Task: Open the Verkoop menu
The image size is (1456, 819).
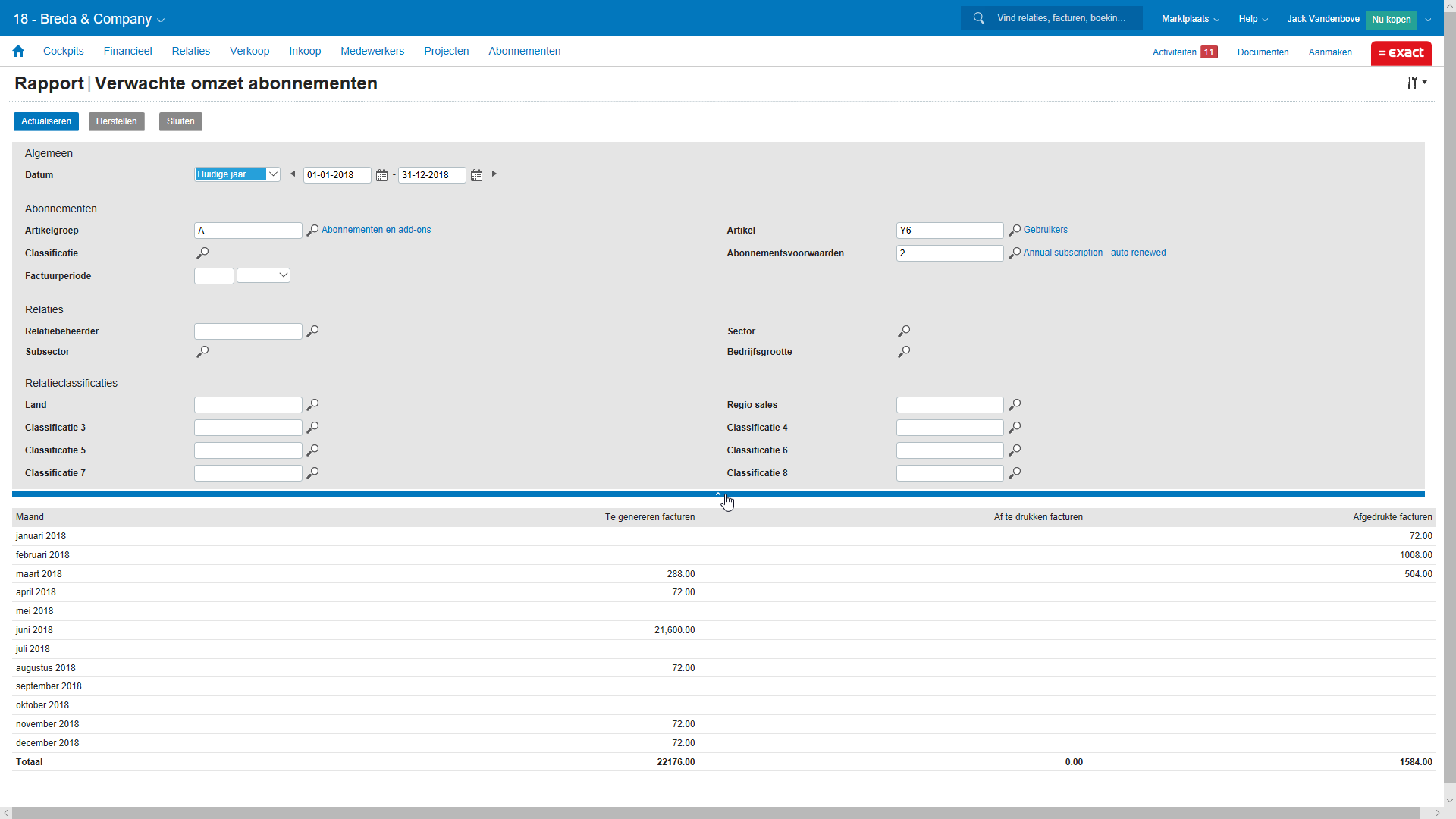Action: click(249, 51)
